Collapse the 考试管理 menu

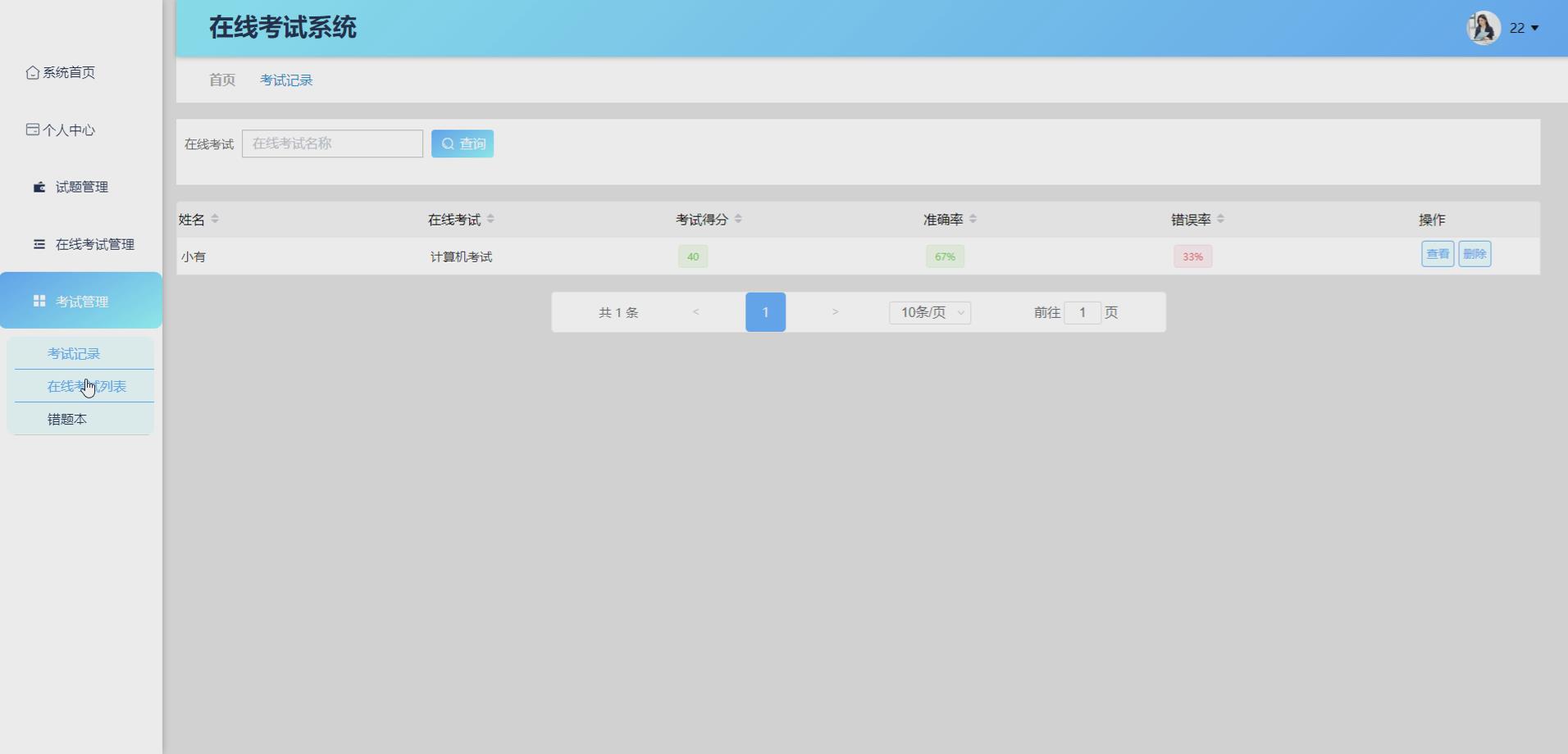pos(81,301)
